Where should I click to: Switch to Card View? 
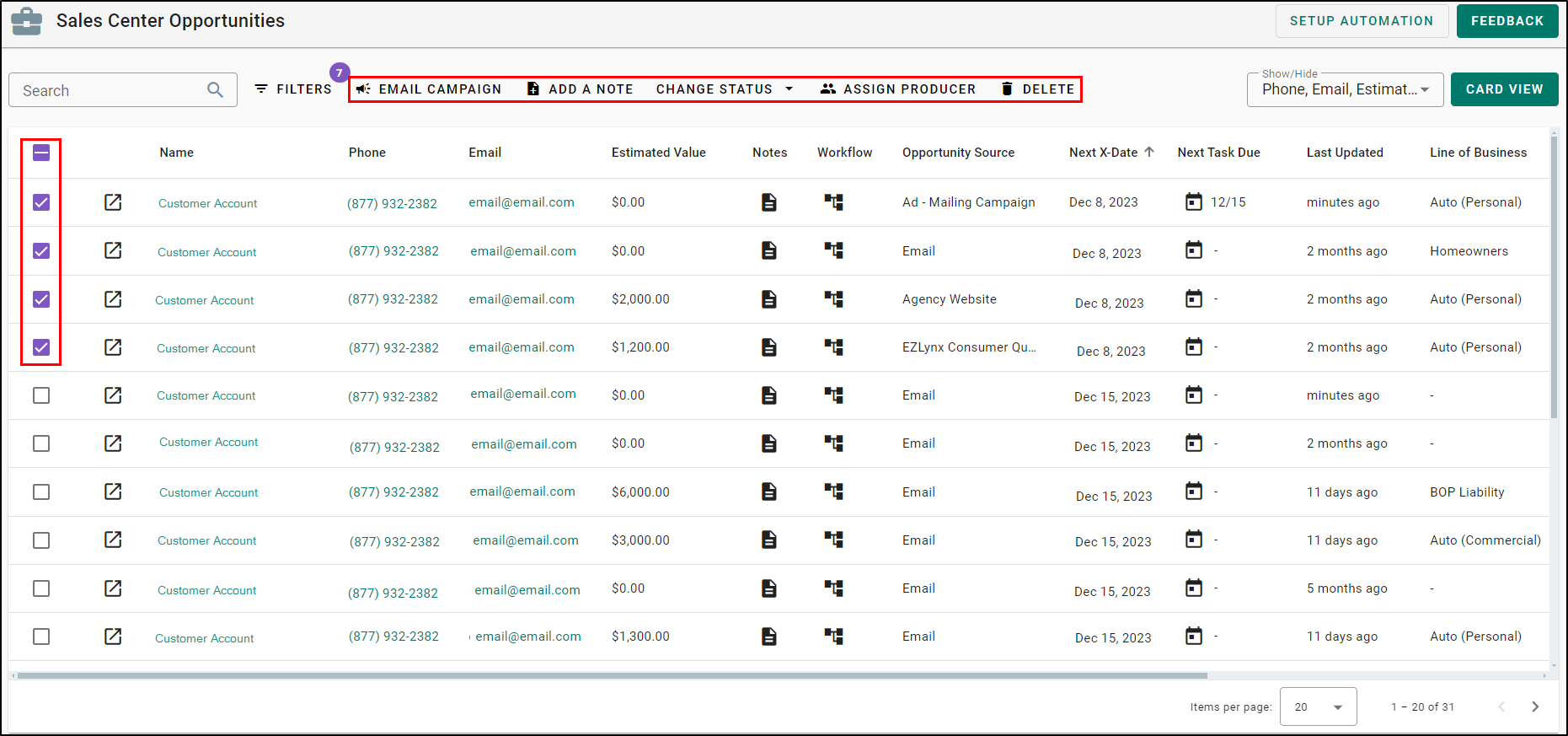pyautogui.click(x=1504, y=89)
